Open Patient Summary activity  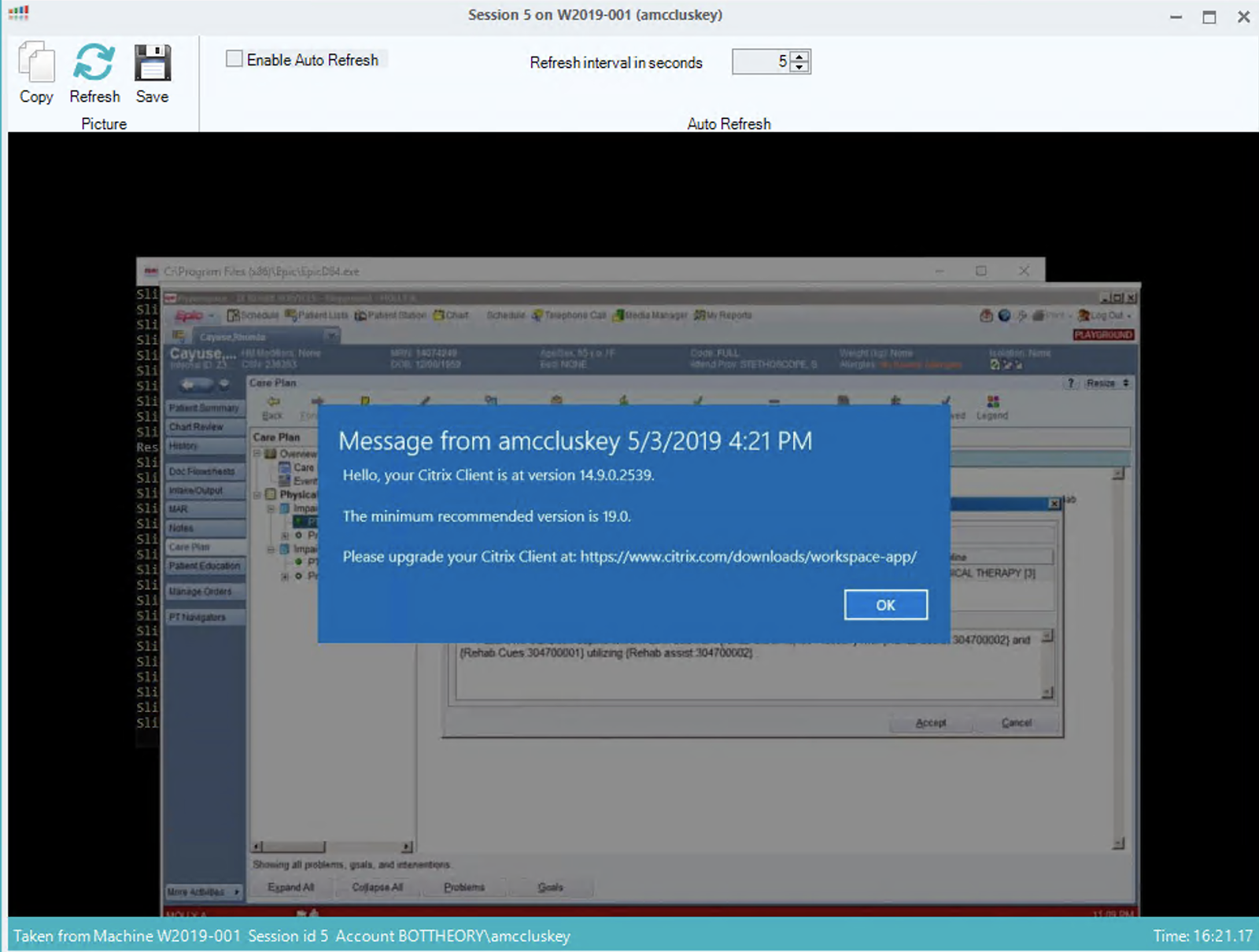205,408
